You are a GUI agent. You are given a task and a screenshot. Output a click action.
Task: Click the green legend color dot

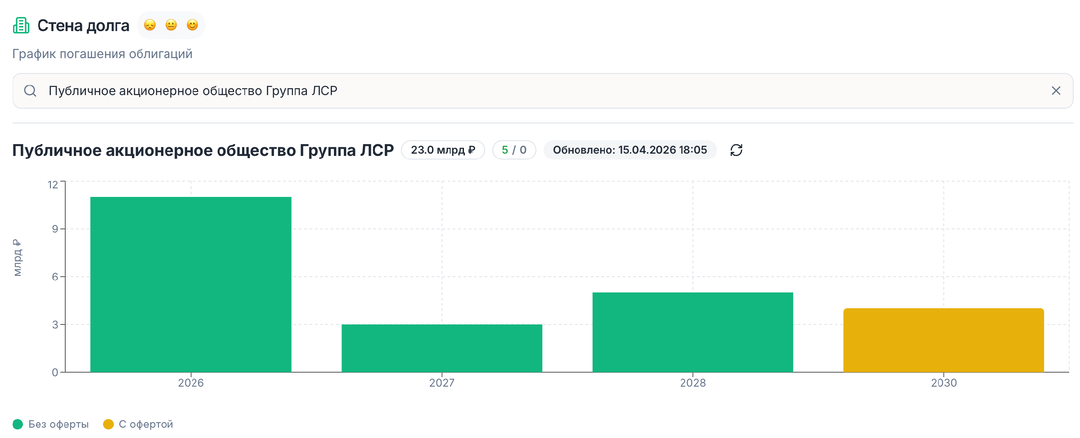18,424
